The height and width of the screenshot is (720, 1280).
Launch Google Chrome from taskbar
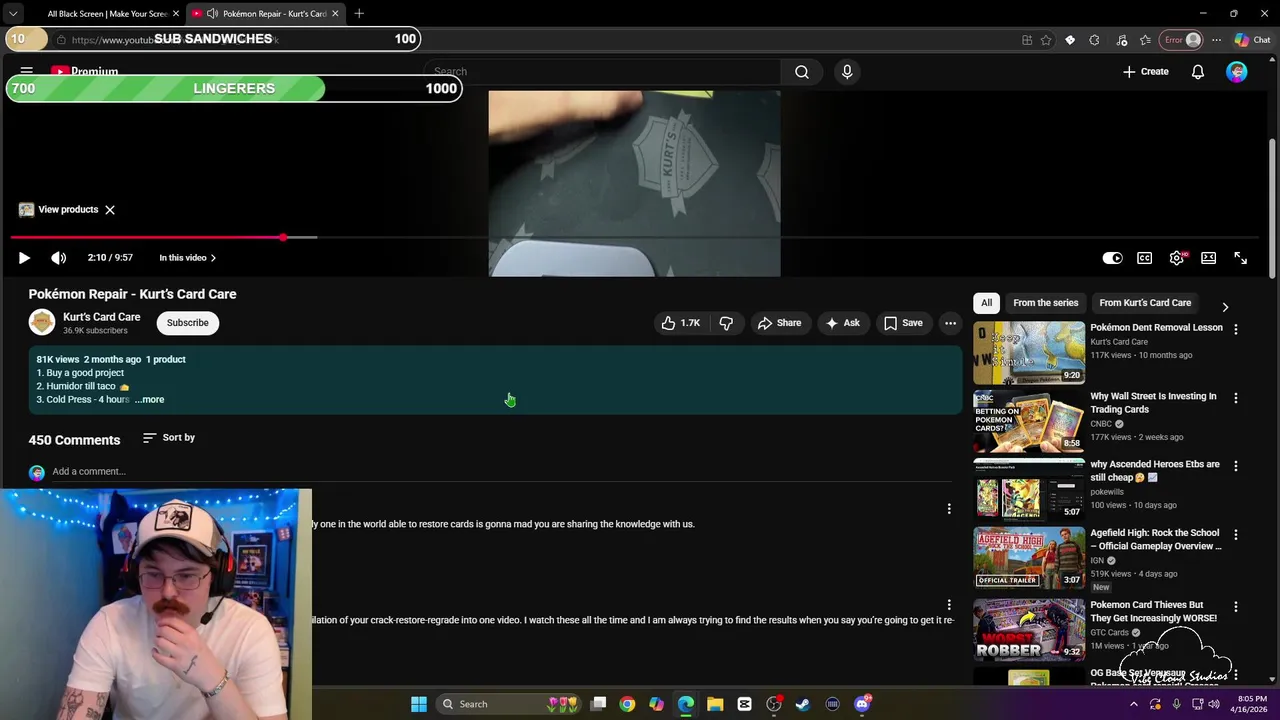pyautogui.click(x=627, y=704)
